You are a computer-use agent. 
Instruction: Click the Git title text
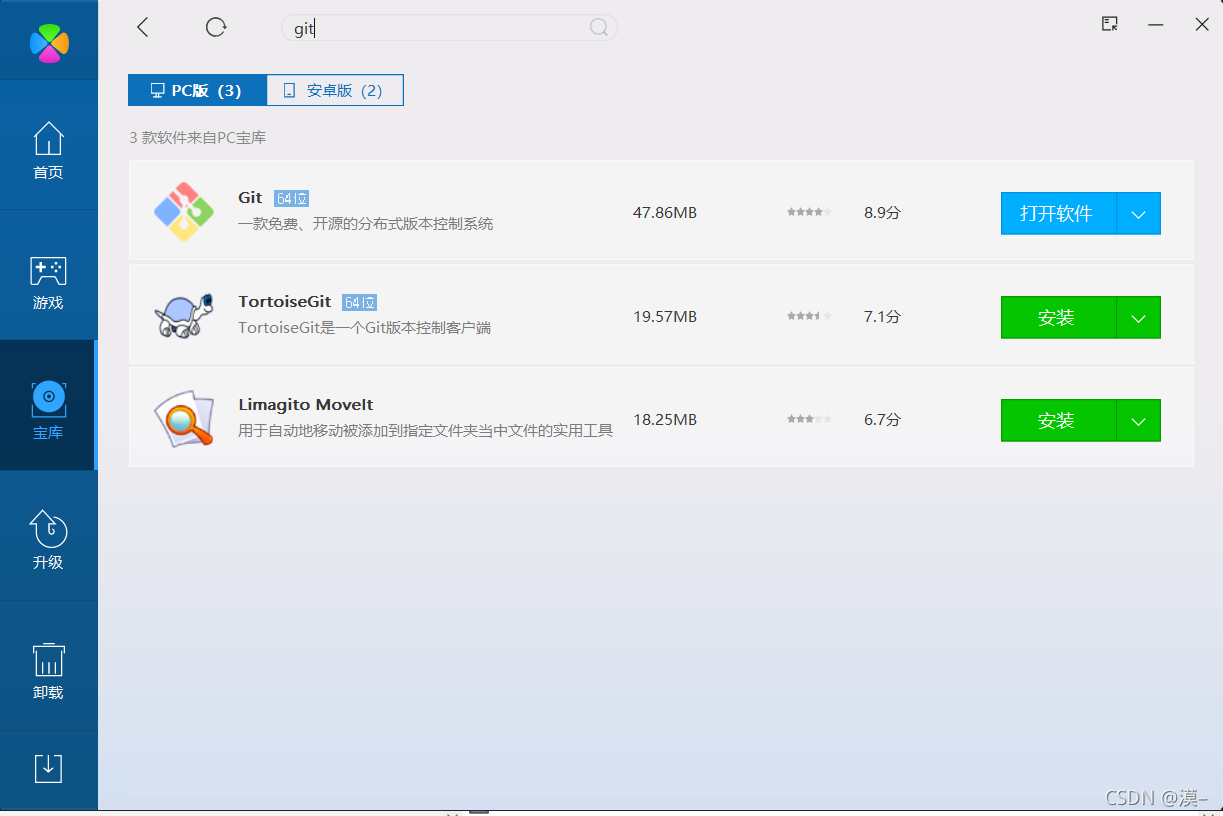(x=250, y=198)
